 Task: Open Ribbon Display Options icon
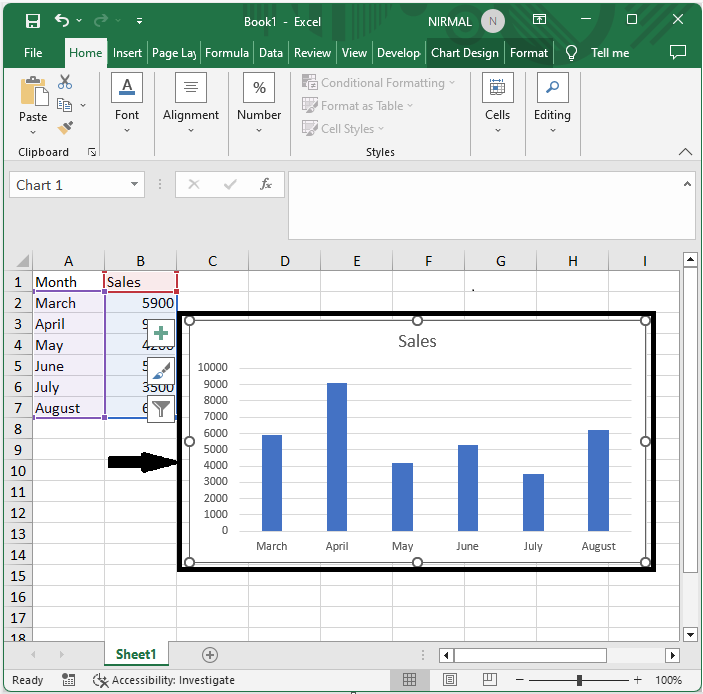click(x=539, y=19)
